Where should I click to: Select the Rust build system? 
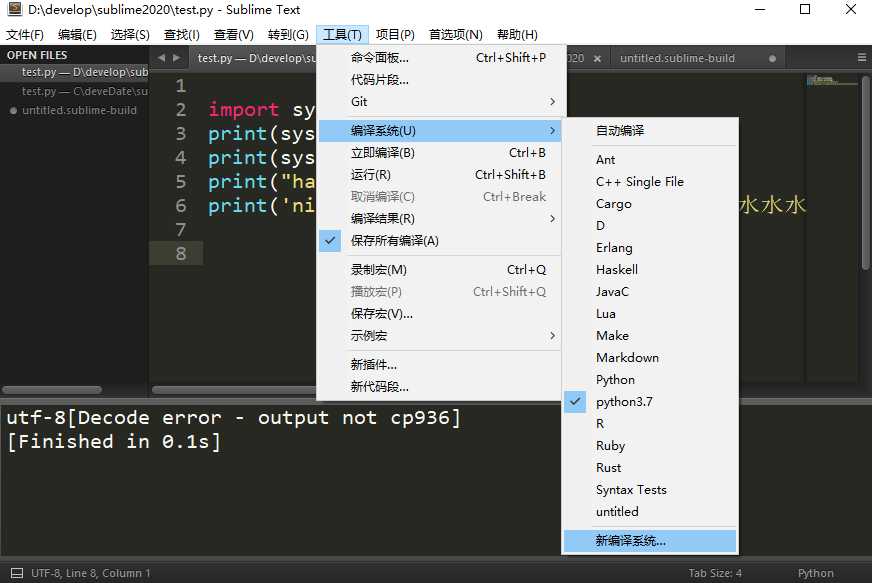pyautogui.click(x=650, y=468)
